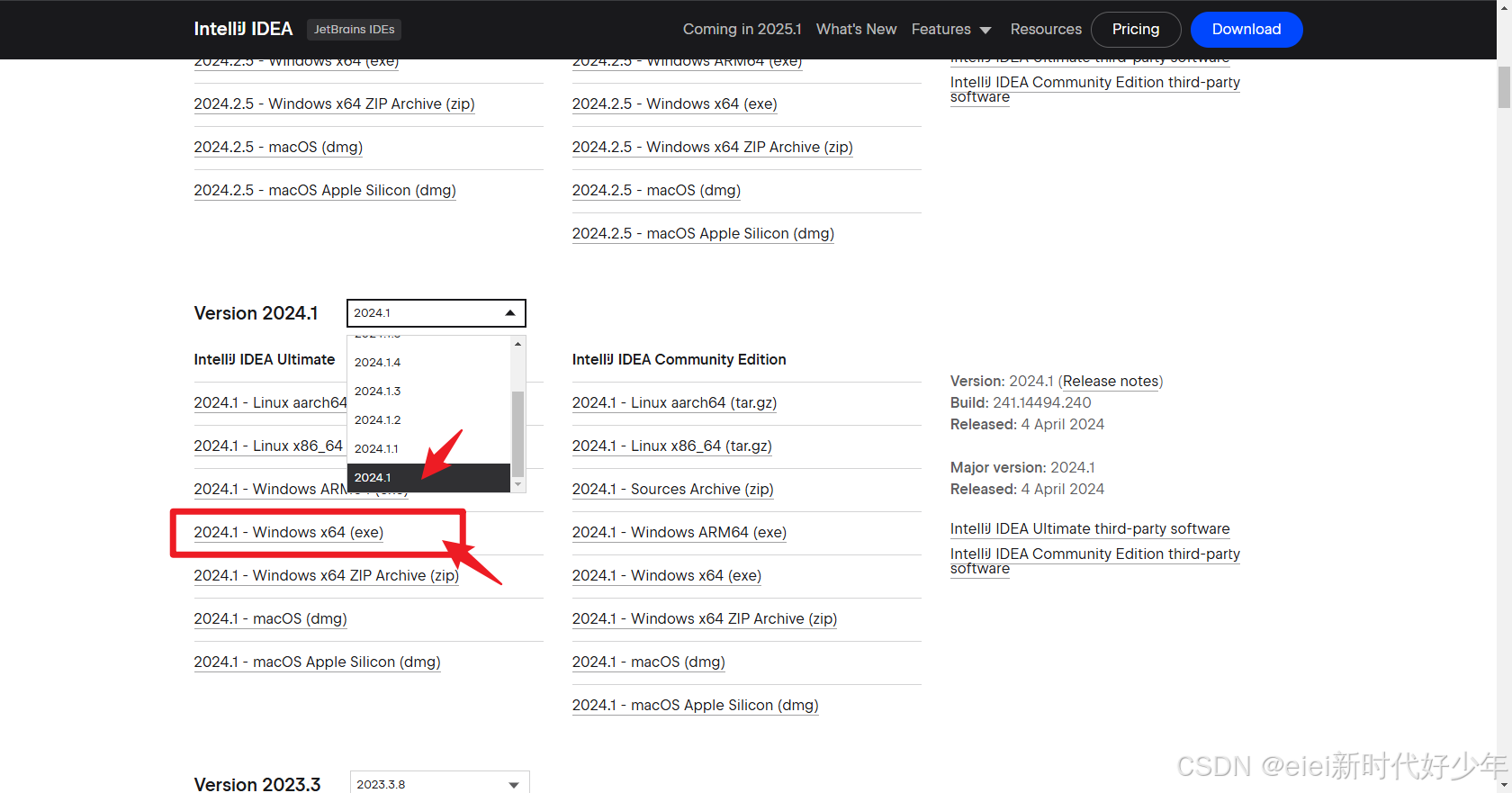
Task: Download Ultimate 2024.1 Windows x64 (exe)
Action: coord(289,532)
